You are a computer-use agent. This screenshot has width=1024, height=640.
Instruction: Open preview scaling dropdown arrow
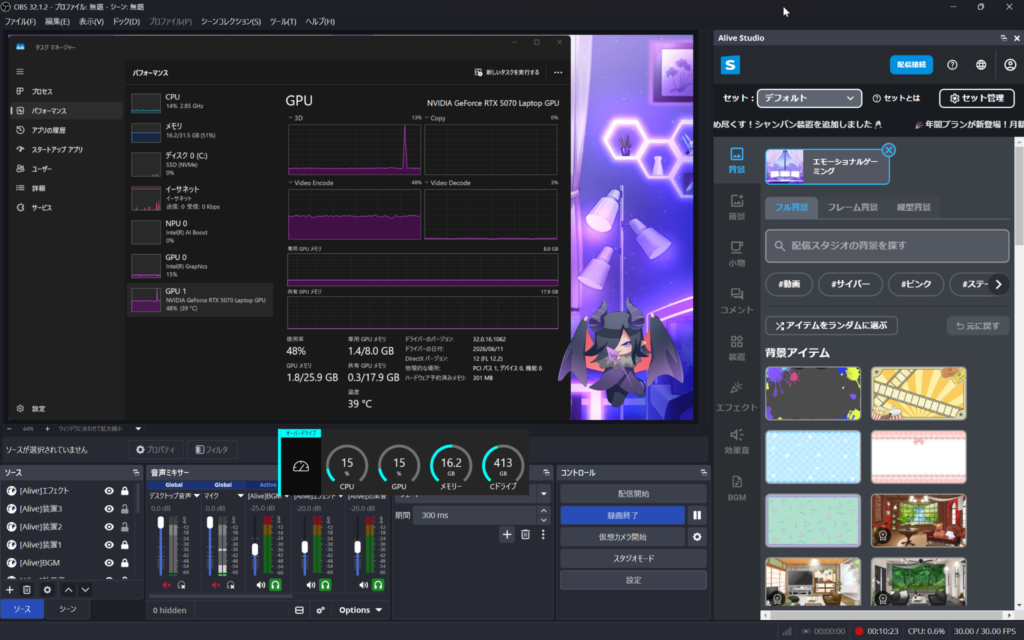tap(138, 429)
